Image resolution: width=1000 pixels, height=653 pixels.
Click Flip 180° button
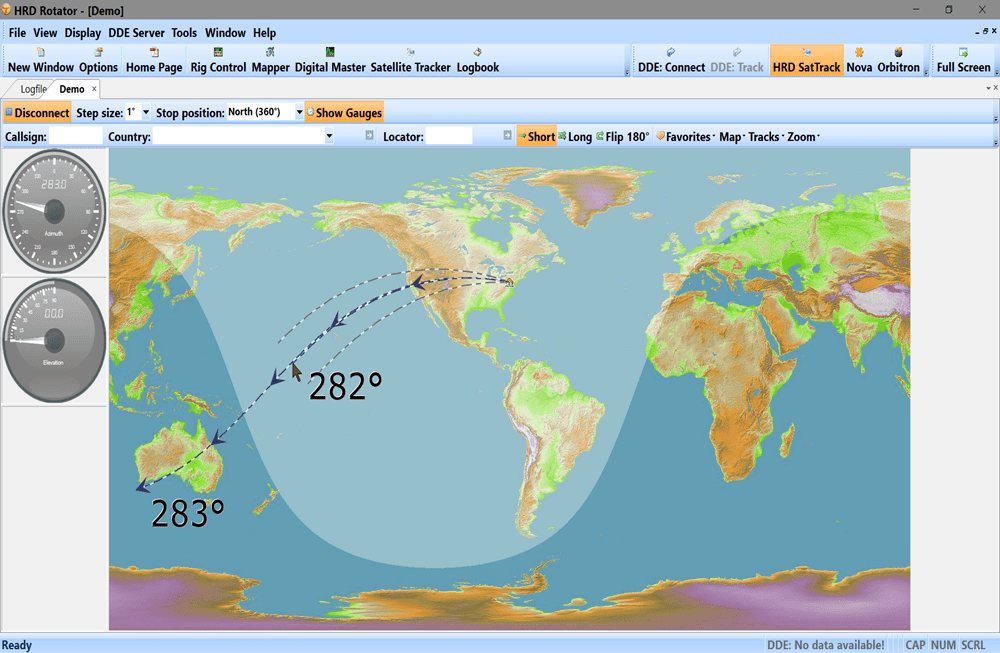point(622,136)
